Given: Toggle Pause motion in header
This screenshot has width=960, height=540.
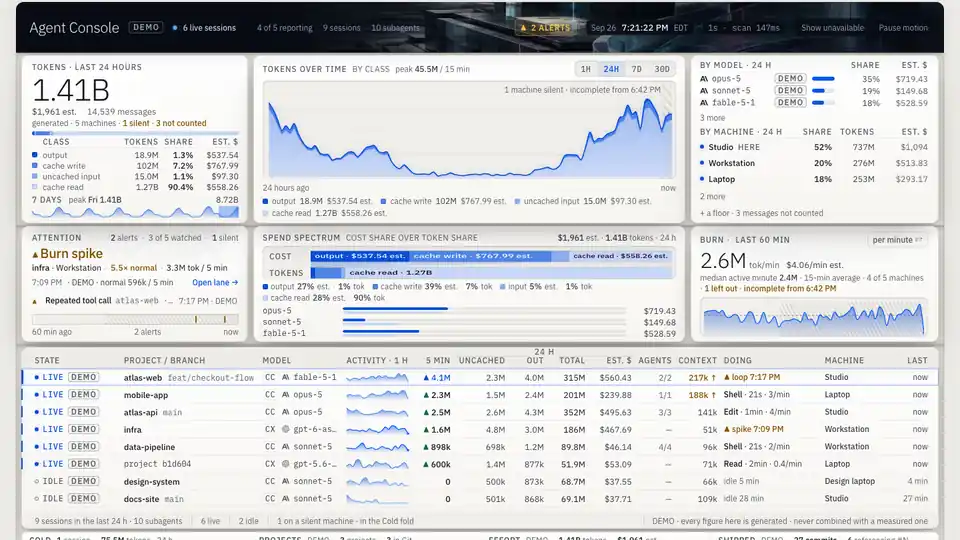Looking at the screenshot, I should (x=903, y=28).
